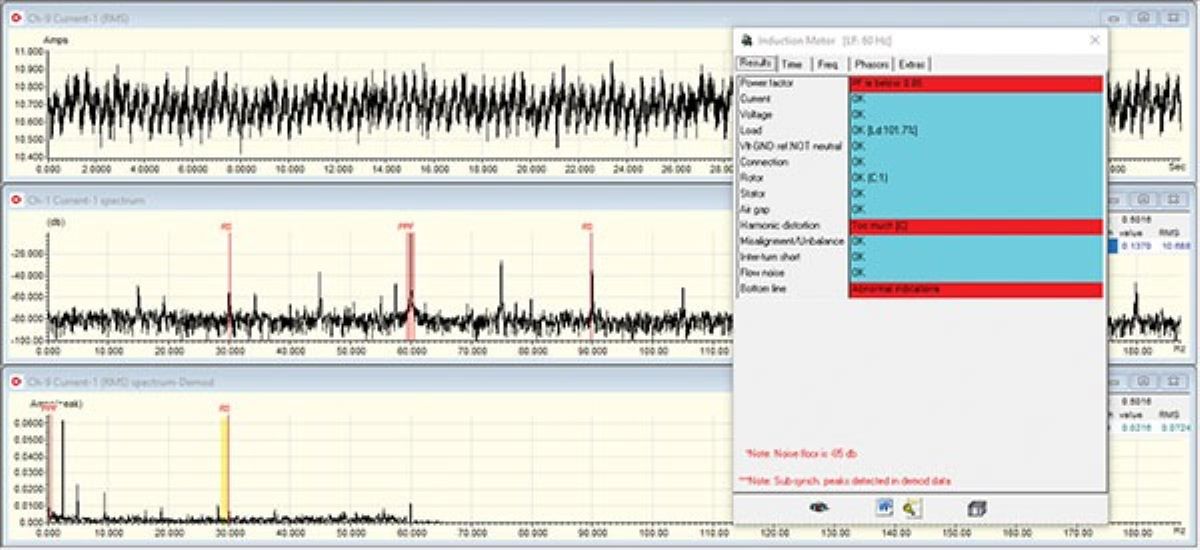Image resolution: width=1200 pixels, height=550 pixels.
Task: Select the Phasors tab
Action: (871, 64)
